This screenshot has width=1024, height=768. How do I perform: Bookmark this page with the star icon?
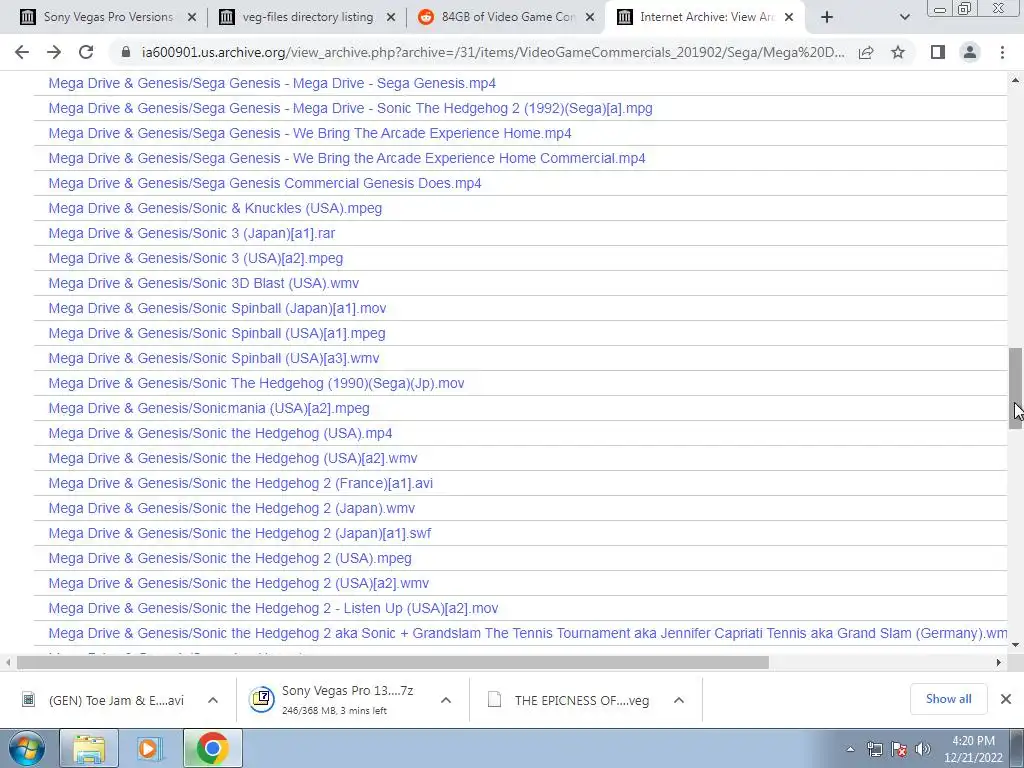pyautogui.click(x=898, y=52)
